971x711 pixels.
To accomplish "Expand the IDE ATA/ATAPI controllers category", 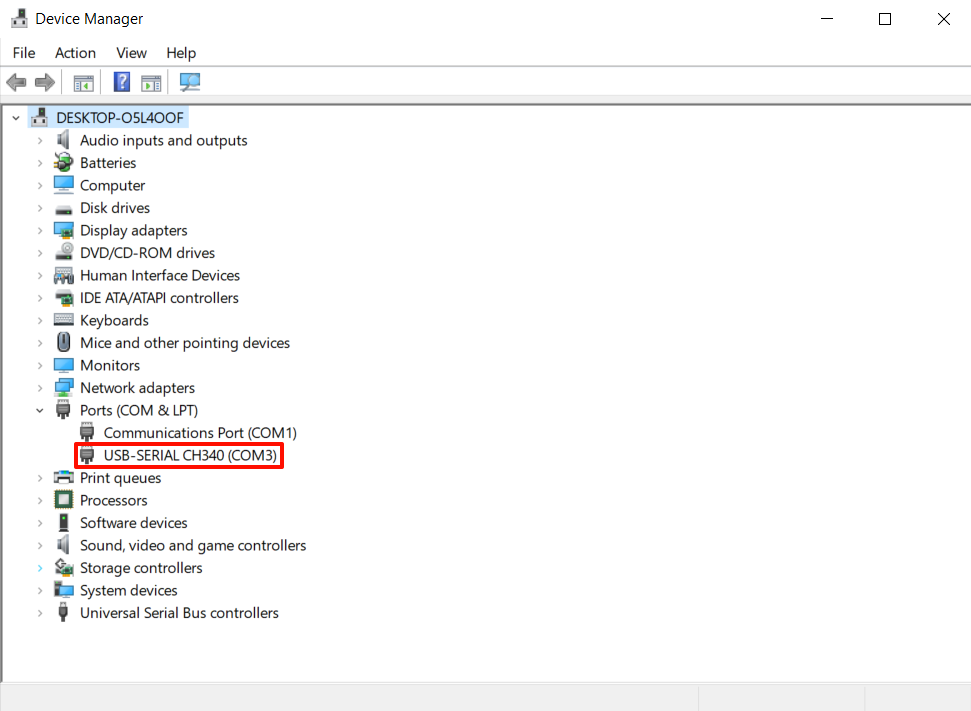I will (40, 298).
